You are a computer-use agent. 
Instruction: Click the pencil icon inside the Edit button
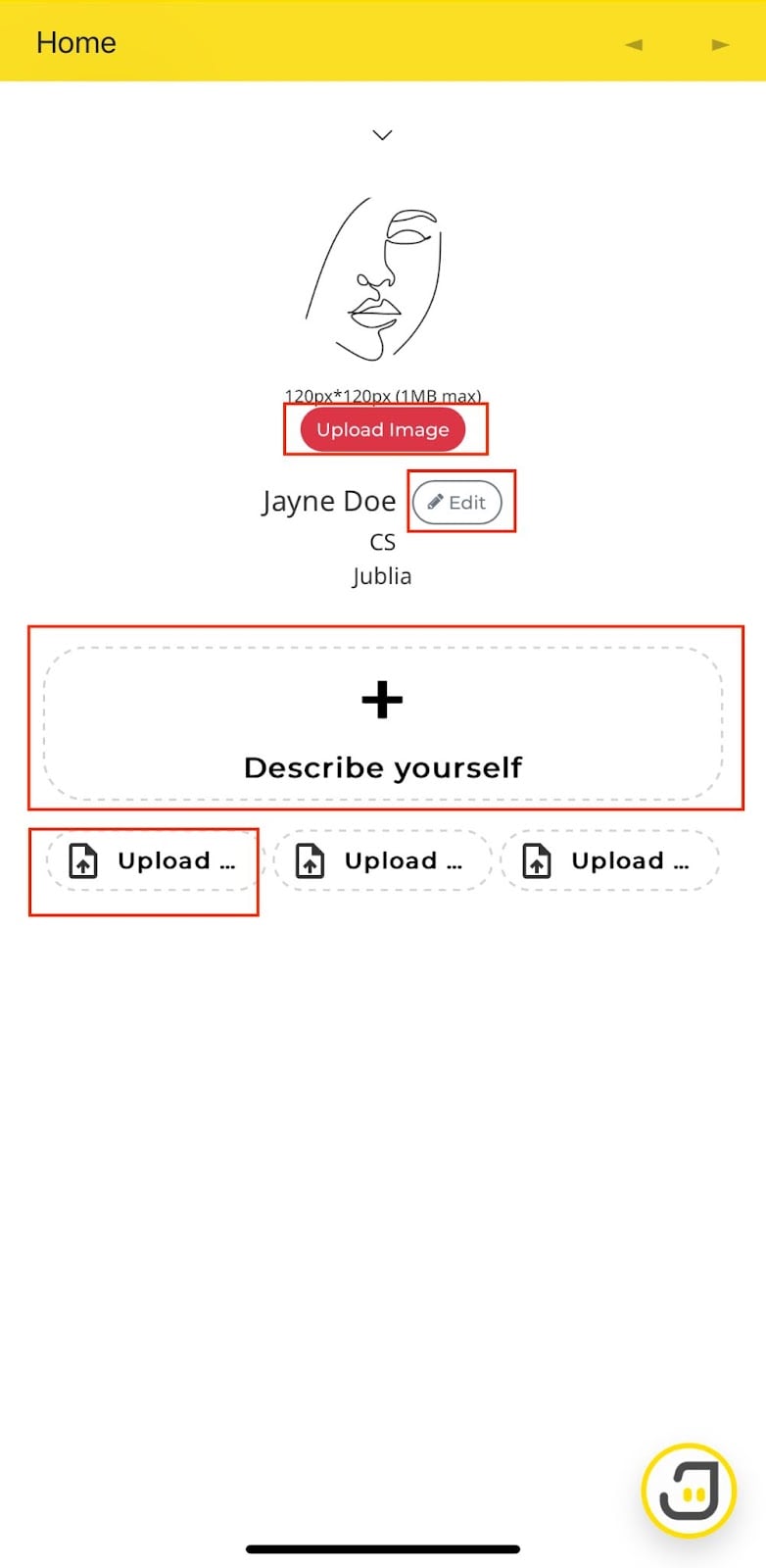pyautogui.click(x=435, y=502)
